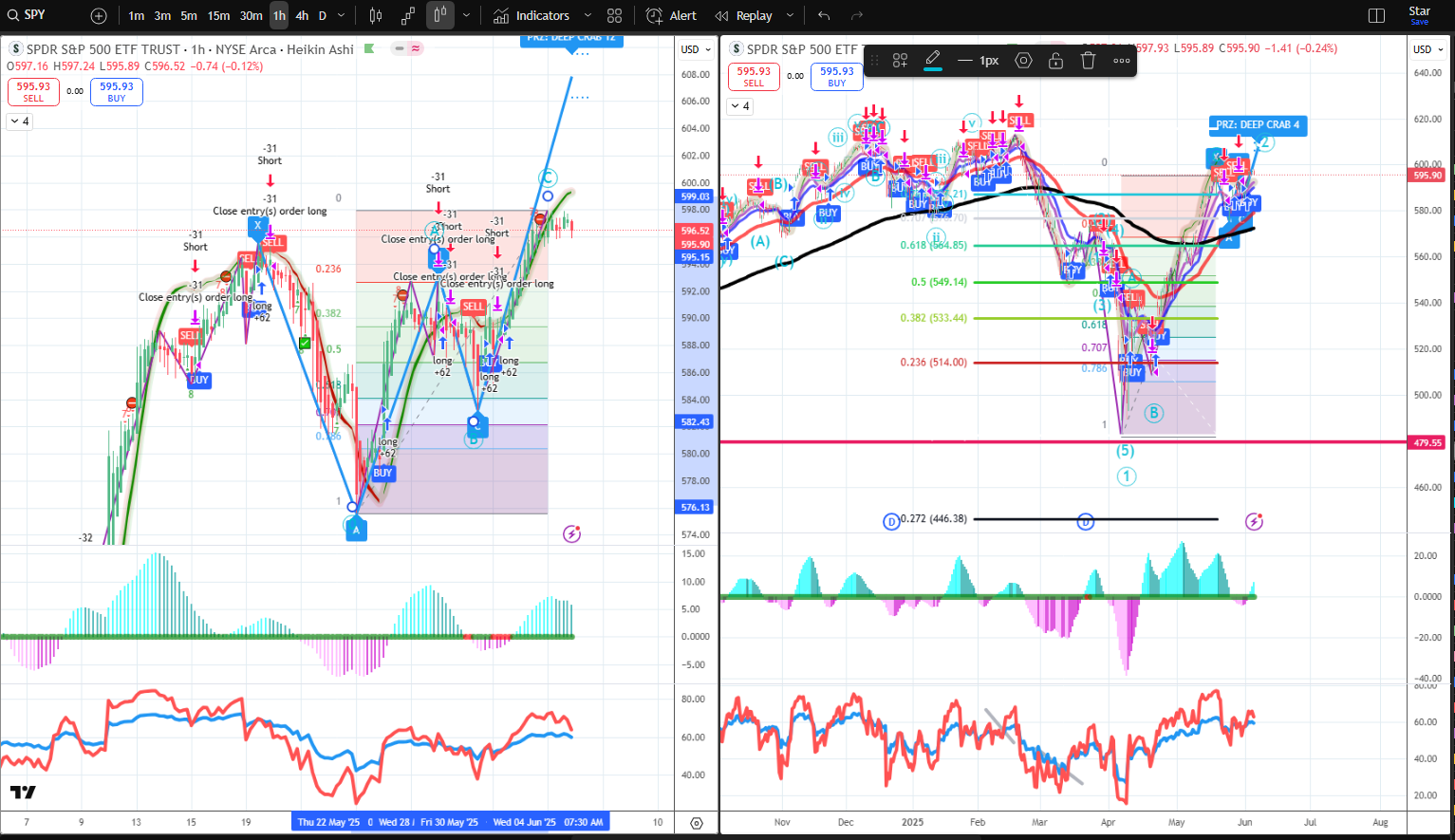Click the 582.43 price label on left axis
The image size is (1455, 840).
pyautogui.click(x=695, y=421)
